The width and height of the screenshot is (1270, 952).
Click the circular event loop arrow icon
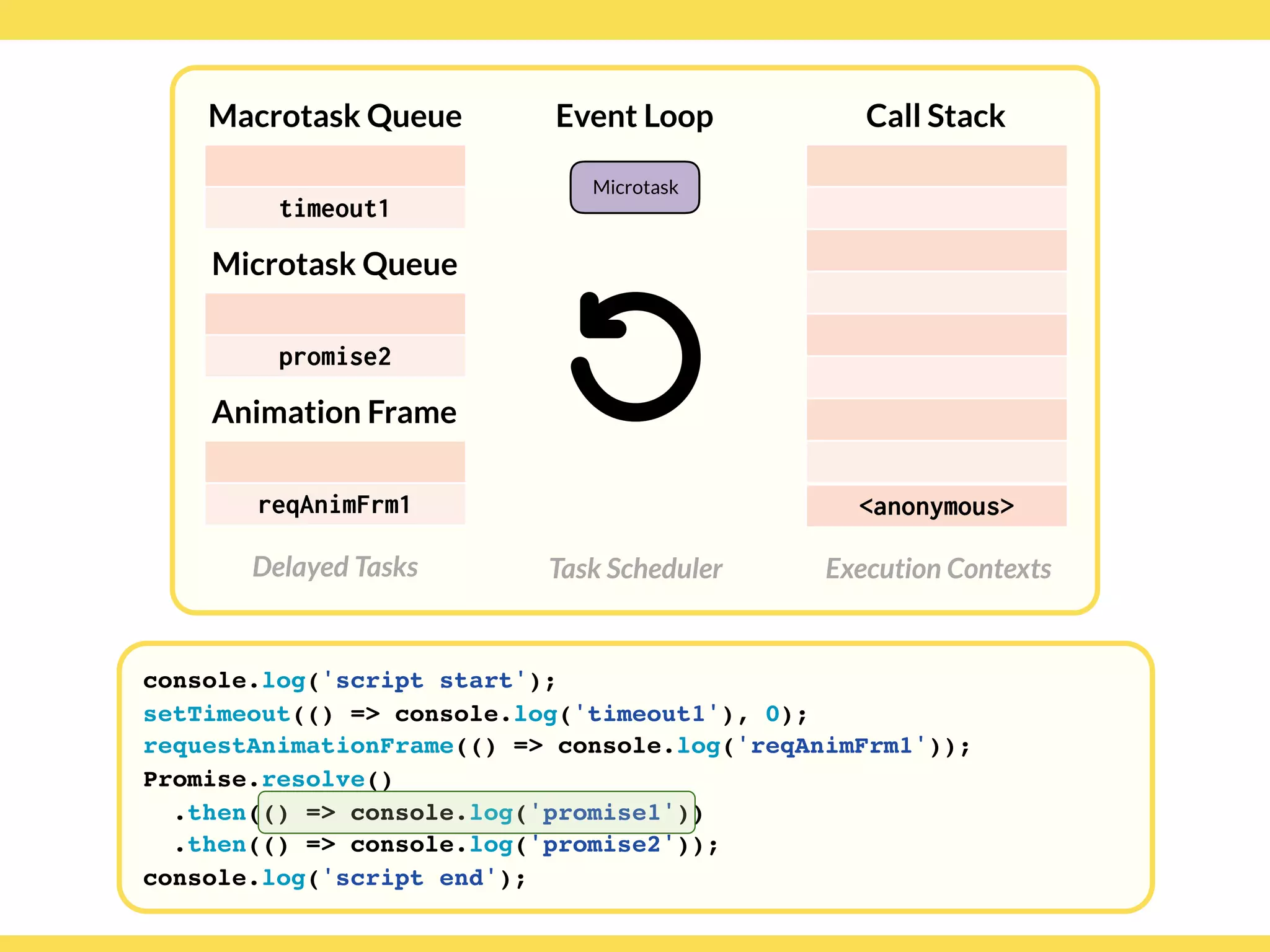point(636,356)
